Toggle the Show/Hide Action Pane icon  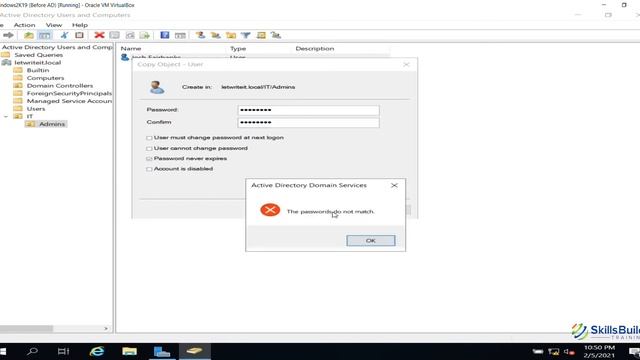(180, 36)
